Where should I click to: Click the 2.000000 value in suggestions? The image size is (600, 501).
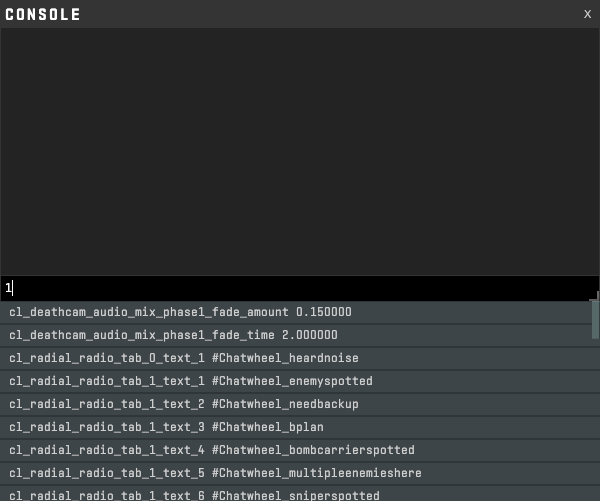point(310,335)
